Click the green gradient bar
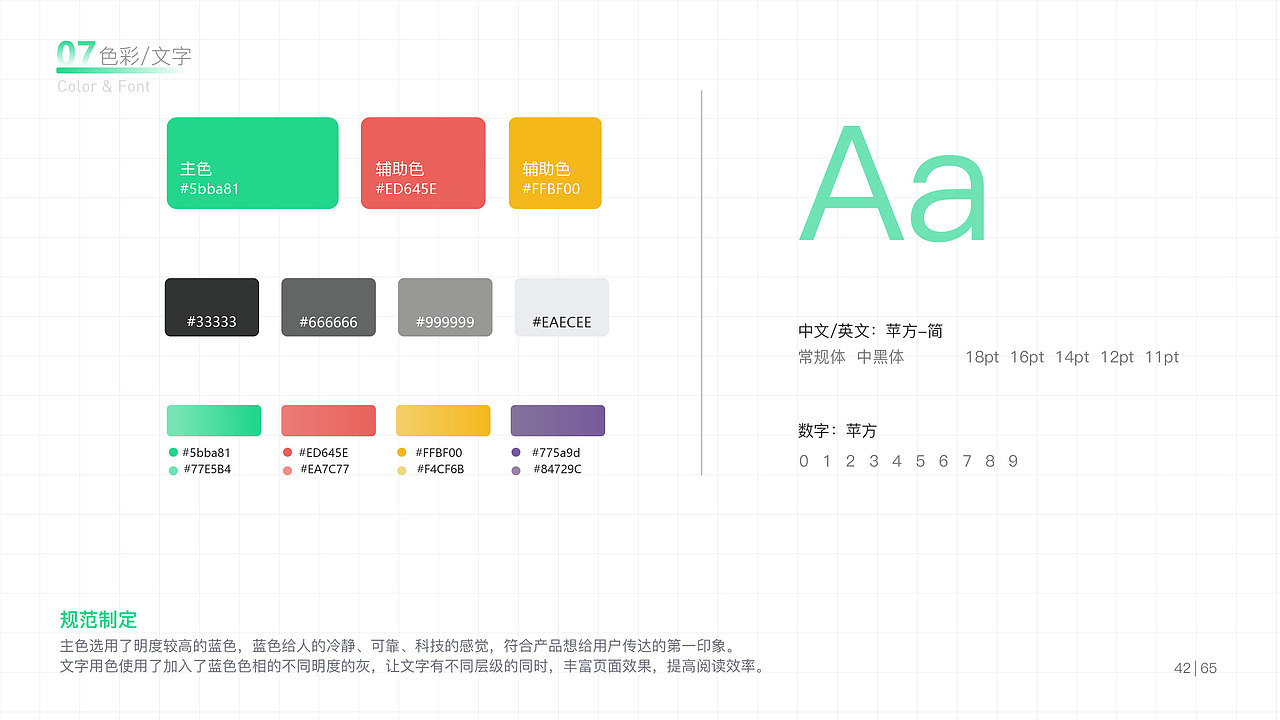1280x720 pixels. click(213, 420)
